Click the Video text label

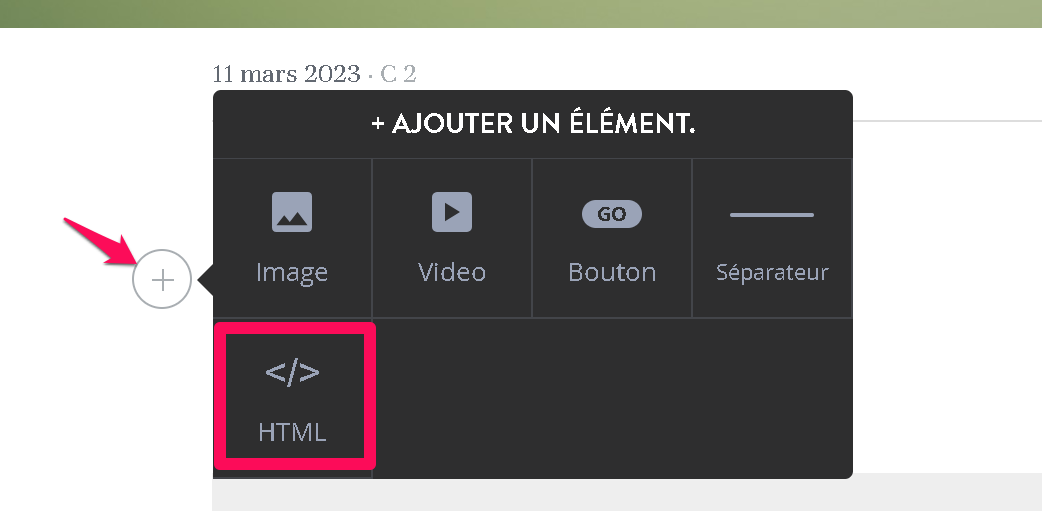(x=452, y=272)
